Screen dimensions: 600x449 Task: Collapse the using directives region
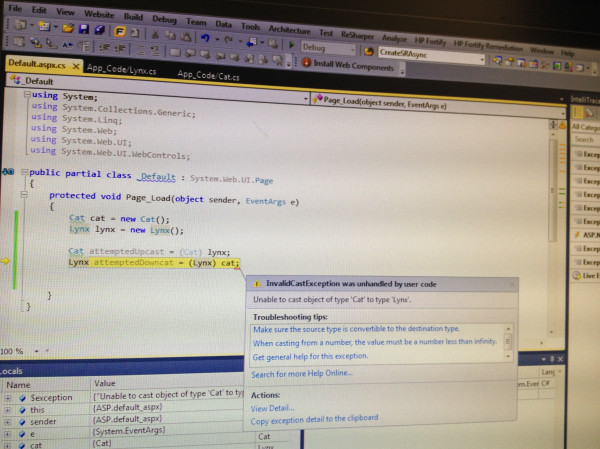pos(27,94)
